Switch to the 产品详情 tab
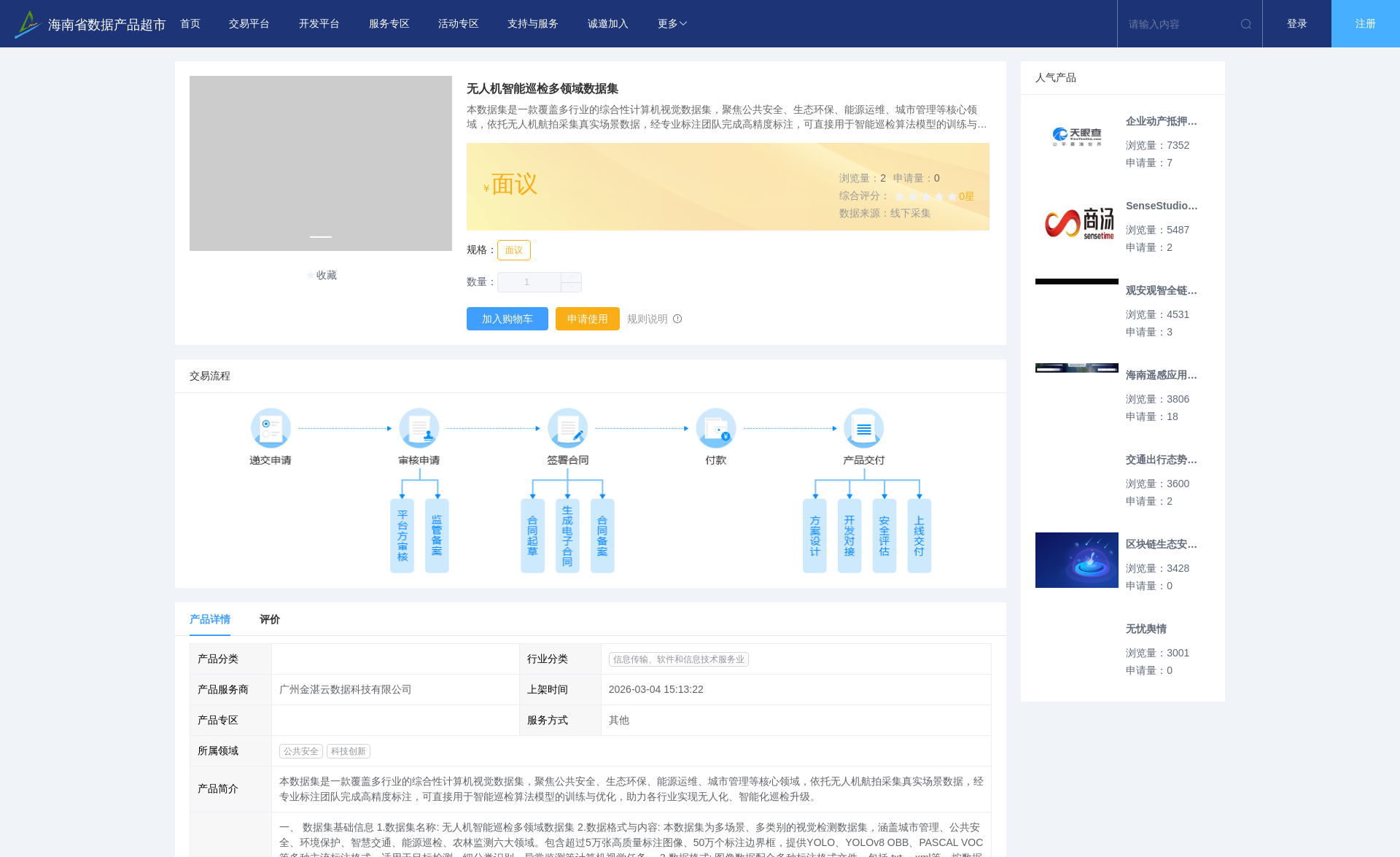Viewport: 1400px width, 857px height. (210, 619)
